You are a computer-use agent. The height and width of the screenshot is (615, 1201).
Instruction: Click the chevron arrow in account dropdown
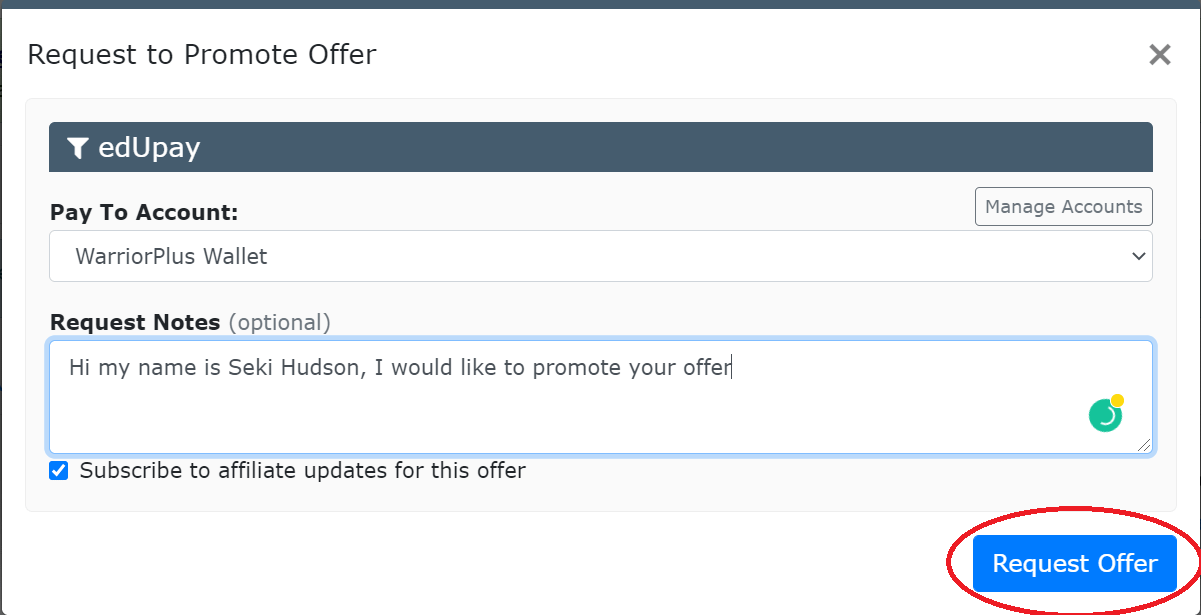click(x=1138, y=257)
